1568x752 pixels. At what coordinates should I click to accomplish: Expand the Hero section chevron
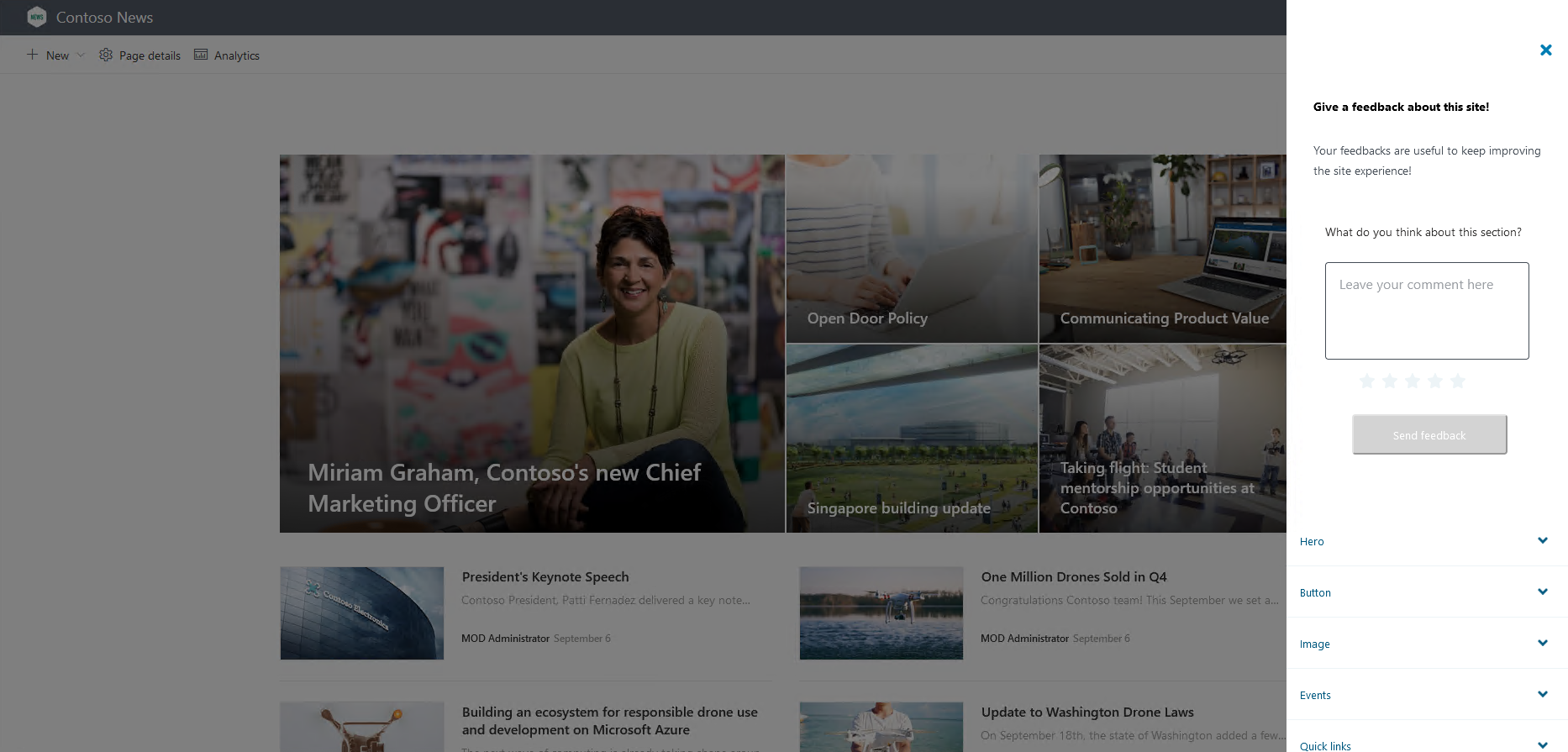(x=1543, y=540)
